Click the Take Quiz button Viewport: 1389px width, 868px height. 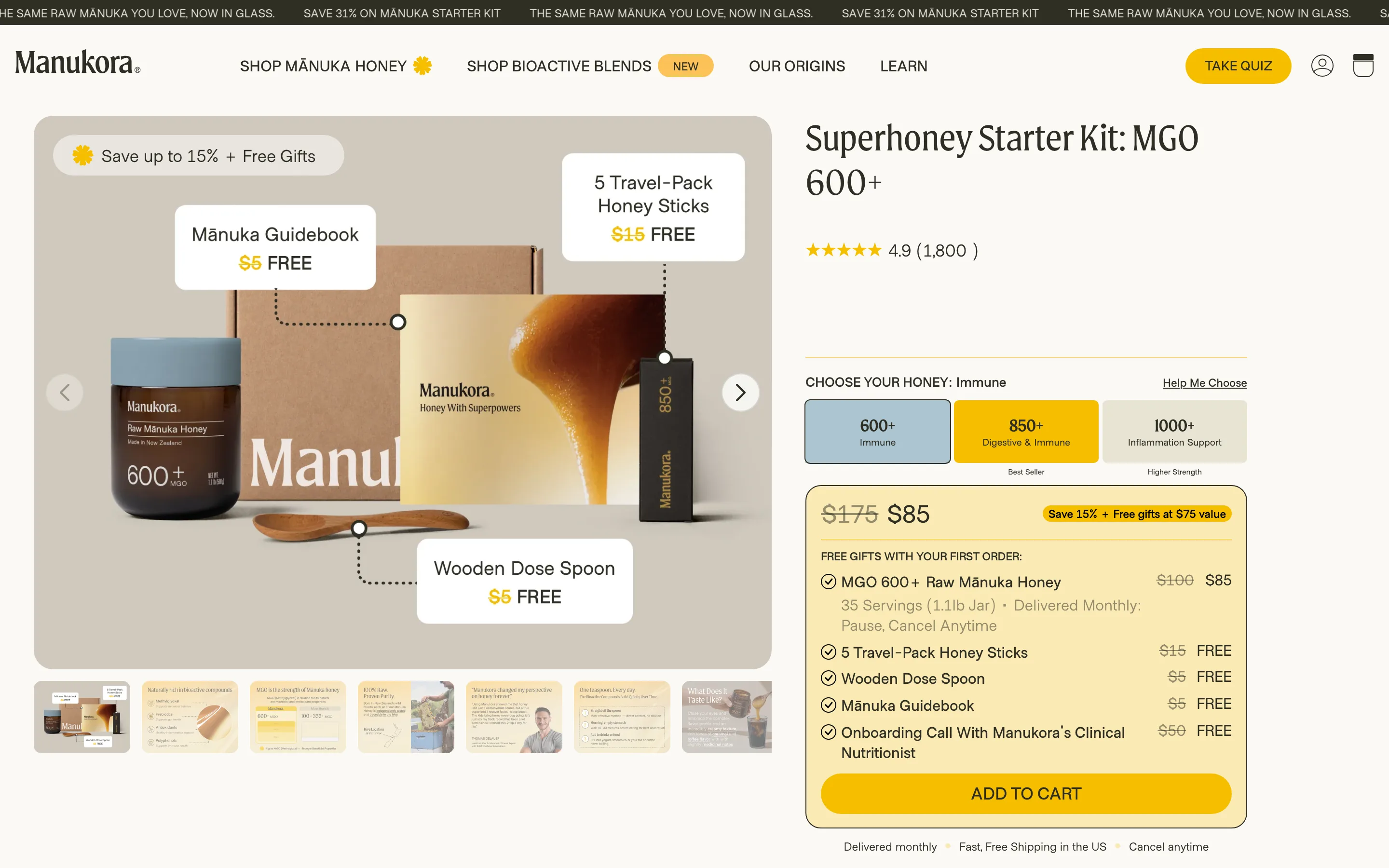[1238, 66]
